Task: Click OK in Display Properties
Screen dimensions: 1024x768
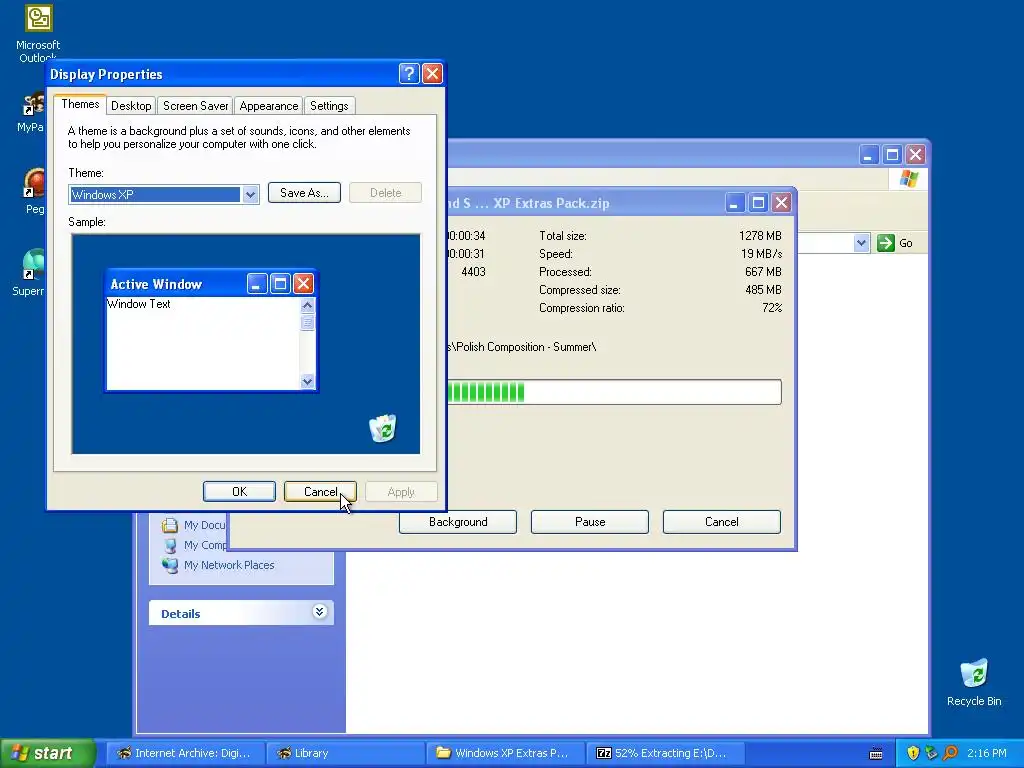Action: click(x=239, y=492)
